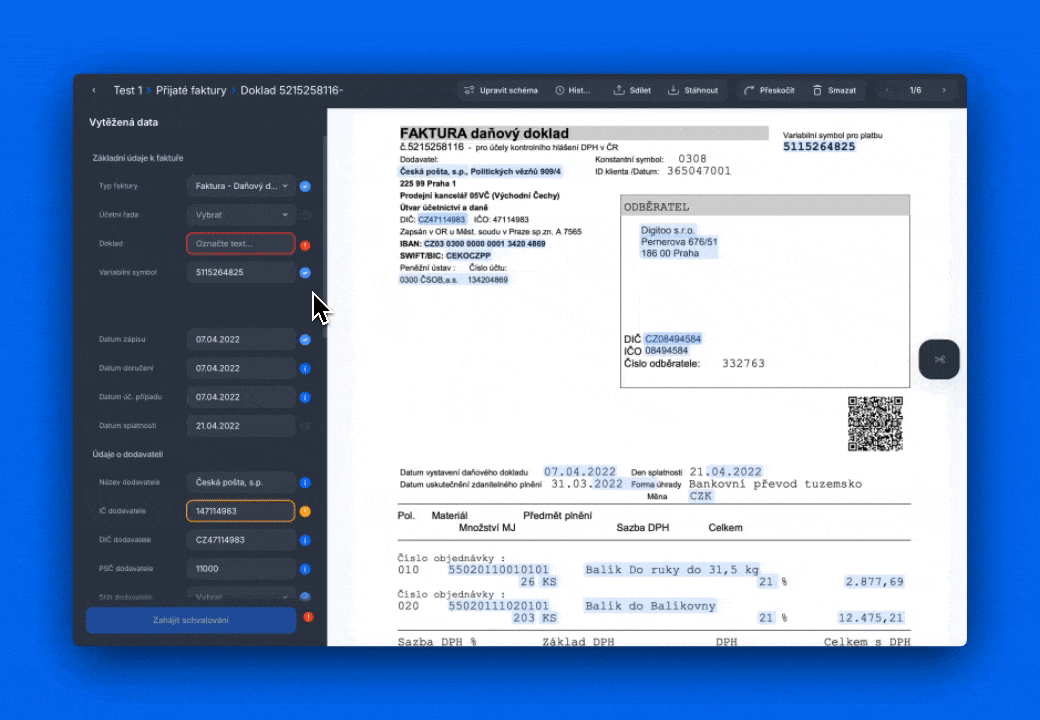This screenshot has height=720, width=1040.
Task: Click red alert icon beside Zahájit schvalování
Action: (308, 617)
